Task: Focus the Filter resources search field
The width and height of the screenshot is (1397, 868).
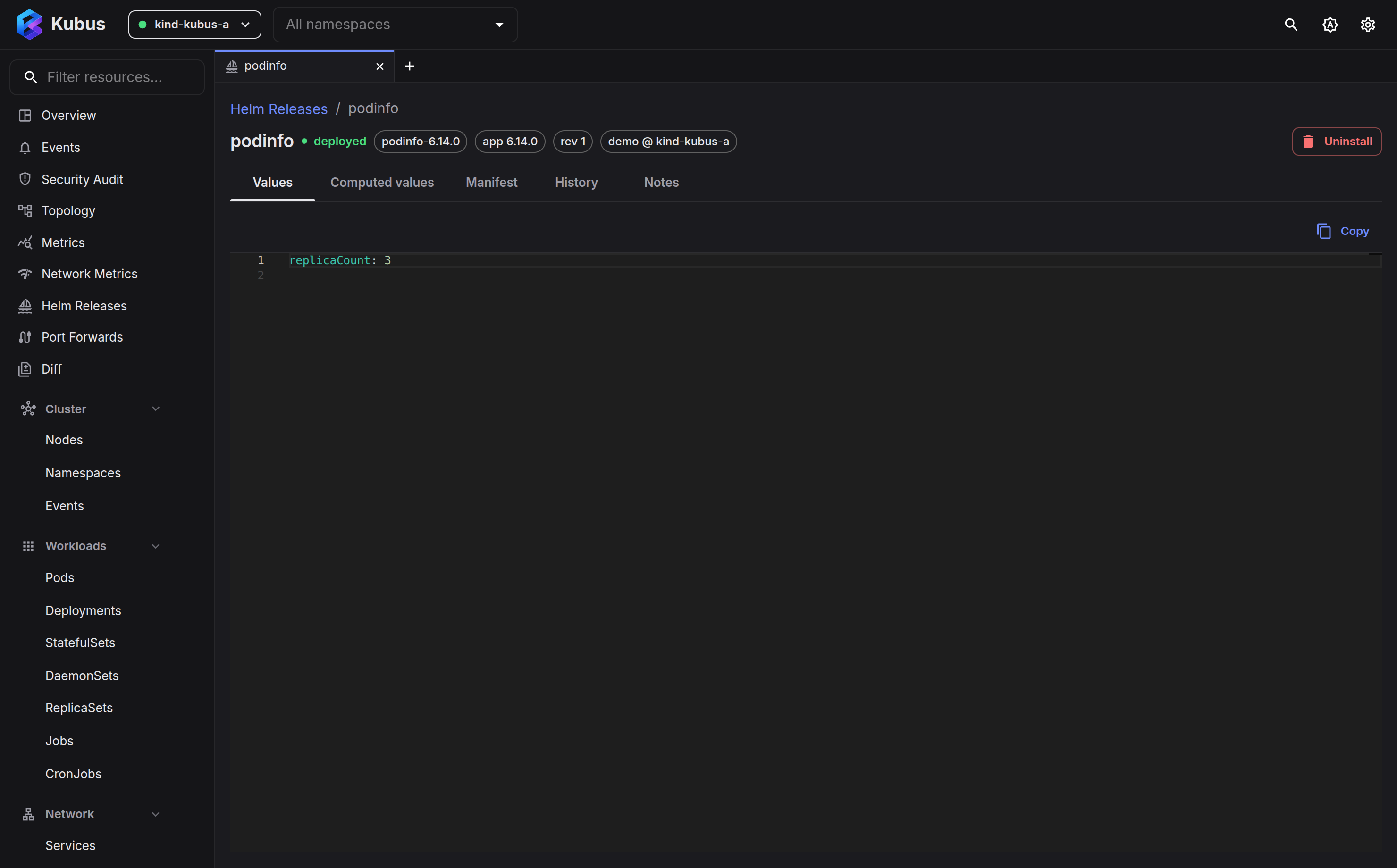Action: [108, 77]
